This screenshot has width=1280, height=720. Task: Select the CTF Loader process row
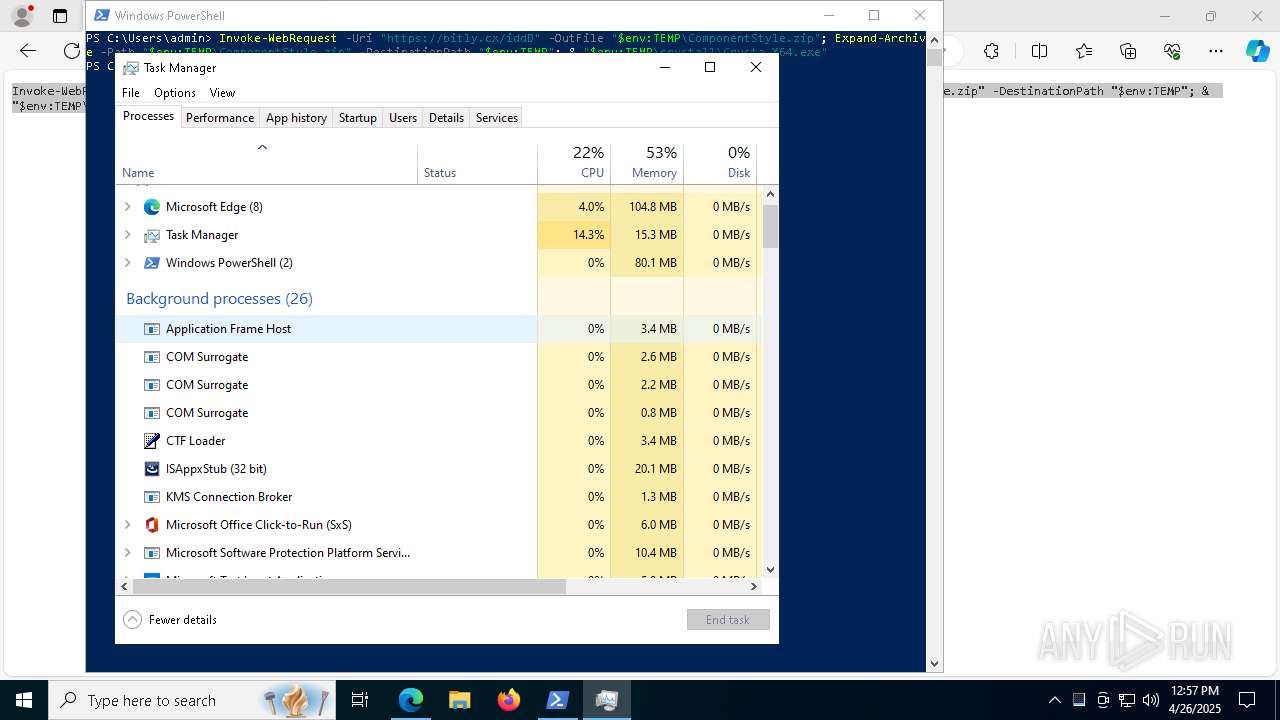[437, 441]
